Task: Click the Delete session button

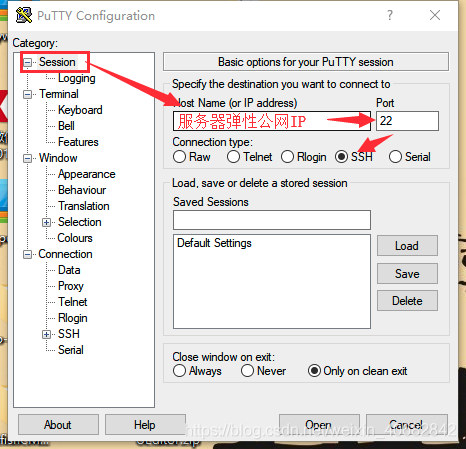Action: [407, 301]
